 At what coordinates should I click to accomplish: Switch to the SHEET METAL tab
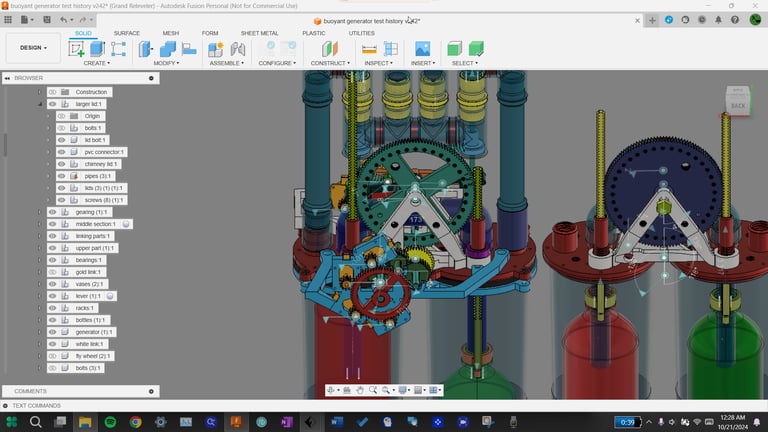(x=259, y=33)
